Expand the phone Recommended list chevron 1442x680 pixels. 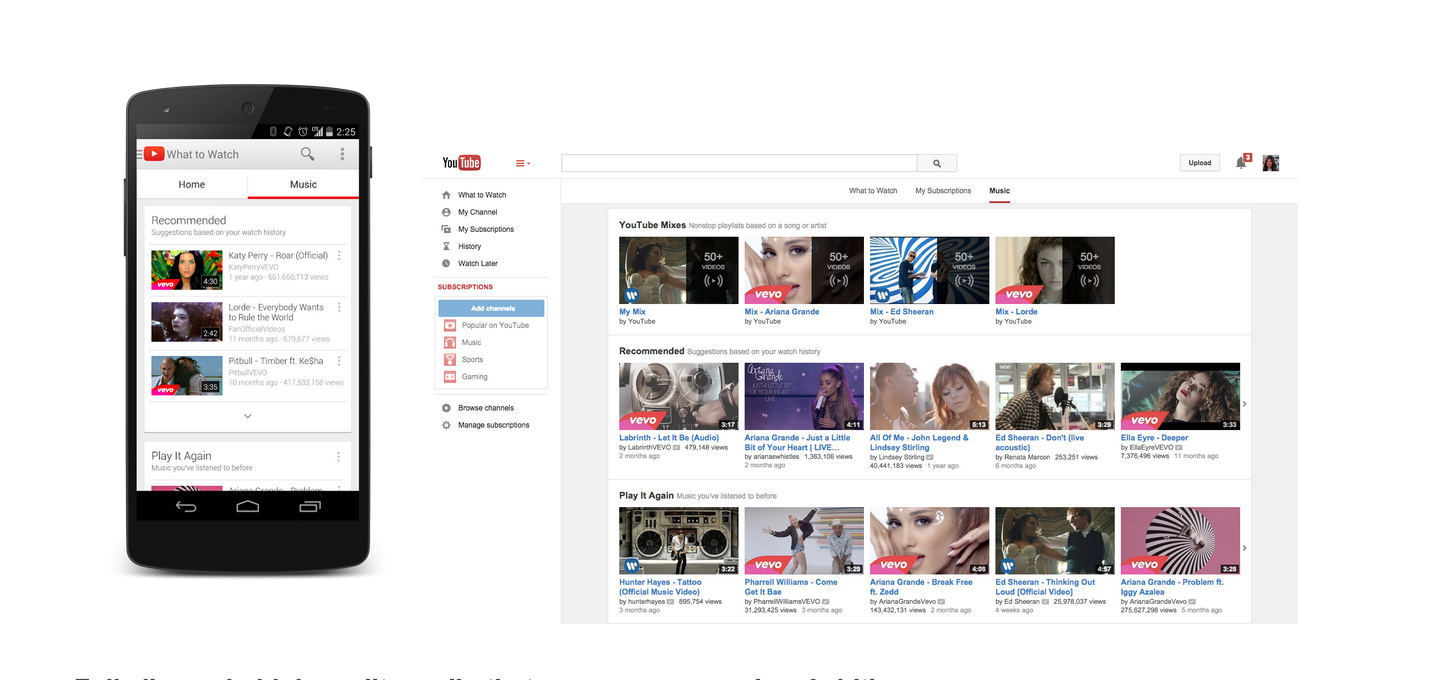click(248, 416)
